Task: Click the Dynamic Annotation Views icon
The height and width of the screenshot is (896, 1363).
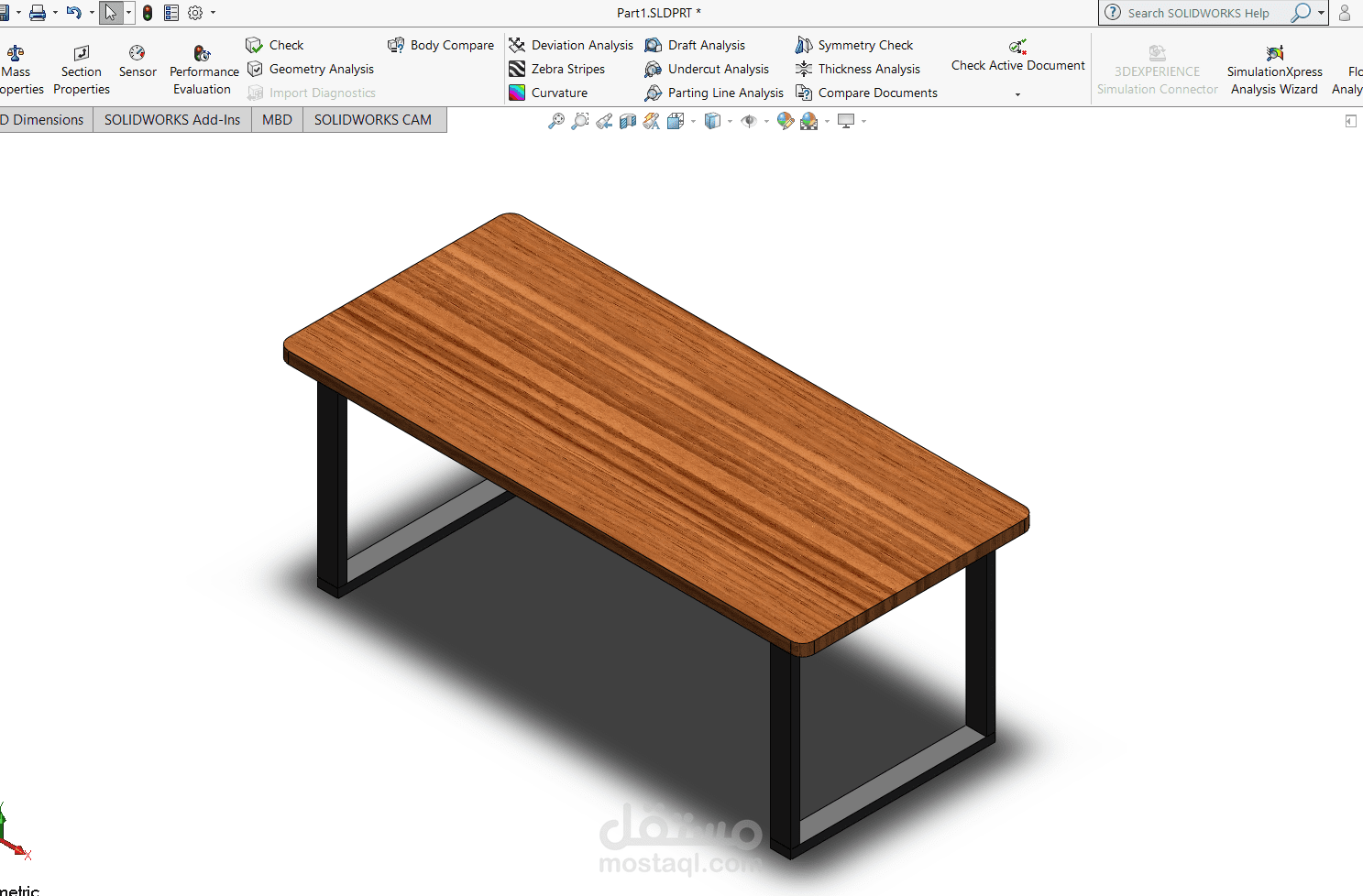Action: click(x=652, y=121)
